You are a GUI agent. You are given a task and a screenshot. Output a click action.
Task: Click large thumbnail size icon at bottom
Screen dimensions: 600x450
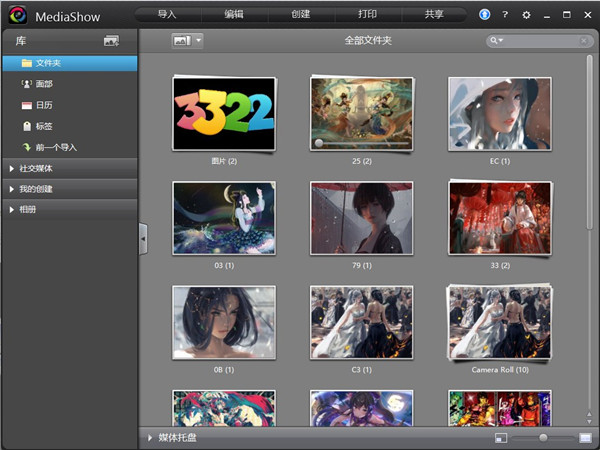[x=585, y=438]
